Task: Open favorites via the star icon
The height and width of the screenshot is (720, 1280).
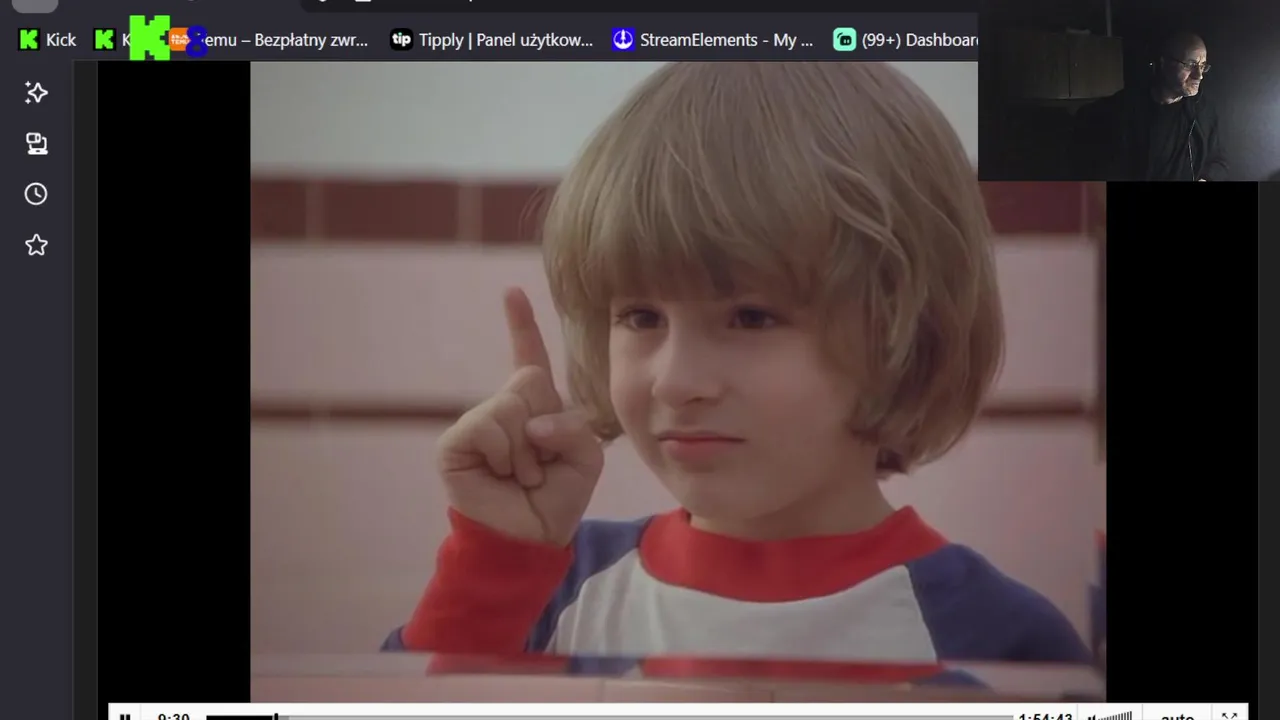Action: [x=36, y=245]
